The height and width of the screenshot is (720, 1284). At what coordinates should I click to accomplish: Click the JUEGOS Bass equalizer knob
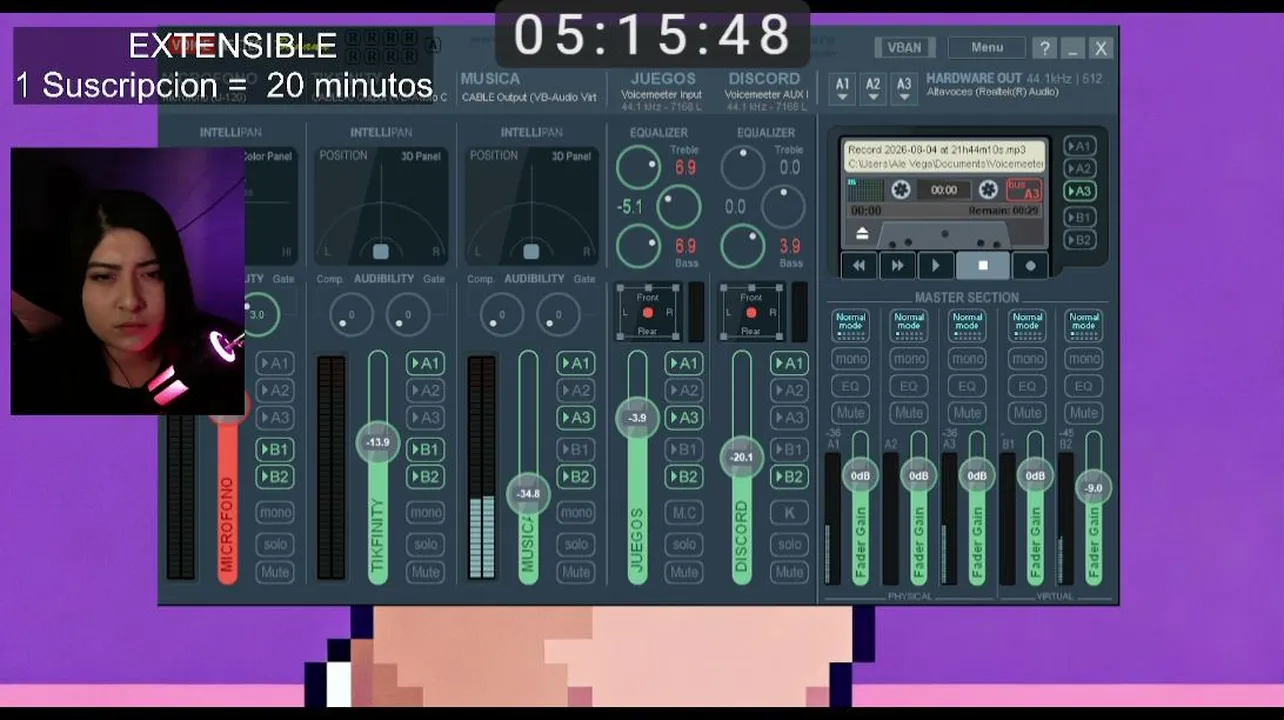(x=638, y=246)
